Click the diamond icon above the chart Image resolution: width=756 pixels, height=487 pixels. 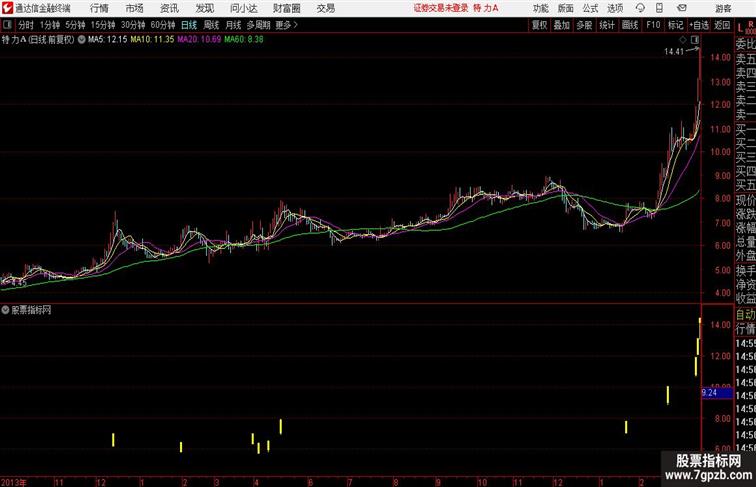click(x=683, y=40)
